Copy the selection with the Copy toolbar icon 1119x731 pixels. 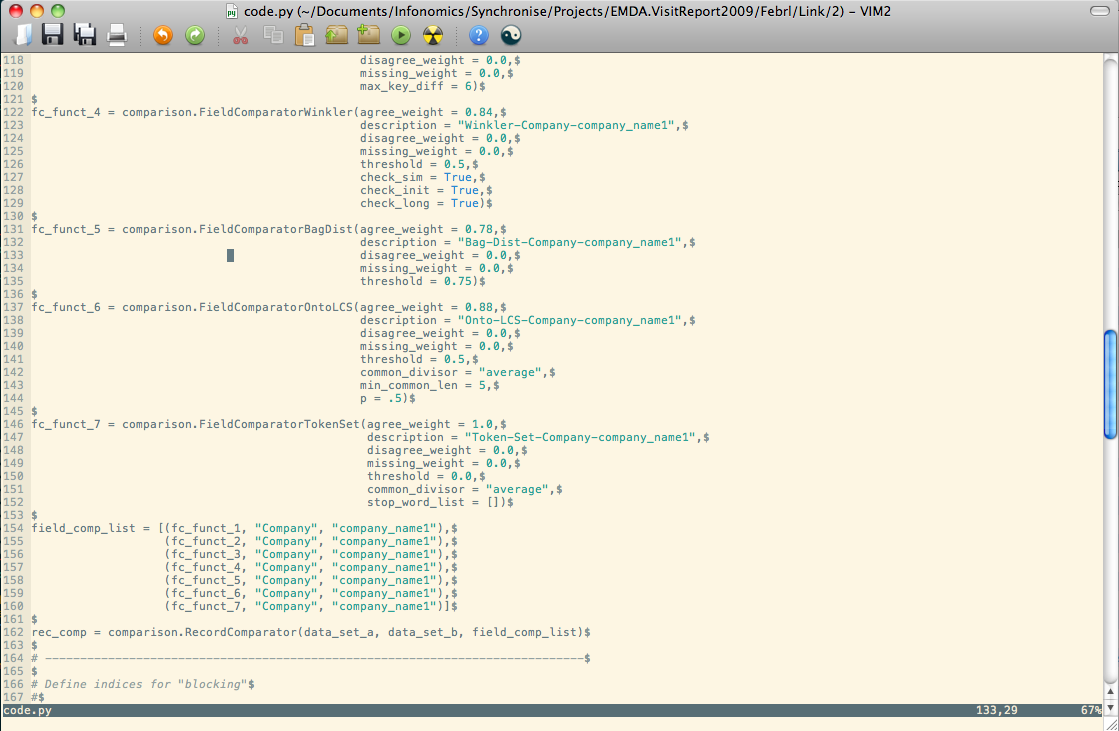click(x=273, y=35)
